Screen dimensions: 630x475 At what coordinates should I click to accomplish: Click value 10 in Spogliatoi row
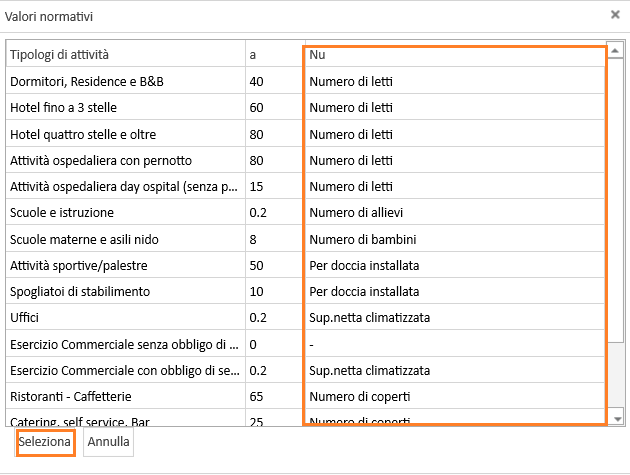(x=256, y=291)
